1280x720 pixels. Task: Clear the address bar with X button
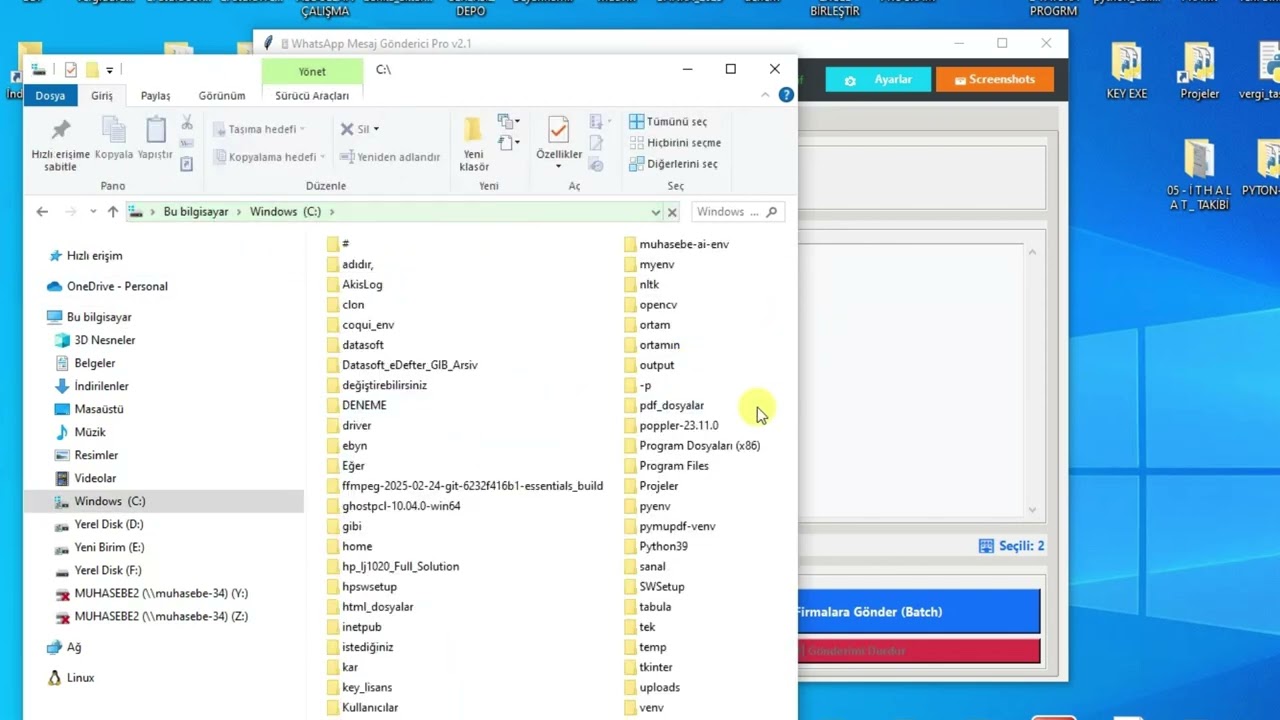tap(672, 212)
